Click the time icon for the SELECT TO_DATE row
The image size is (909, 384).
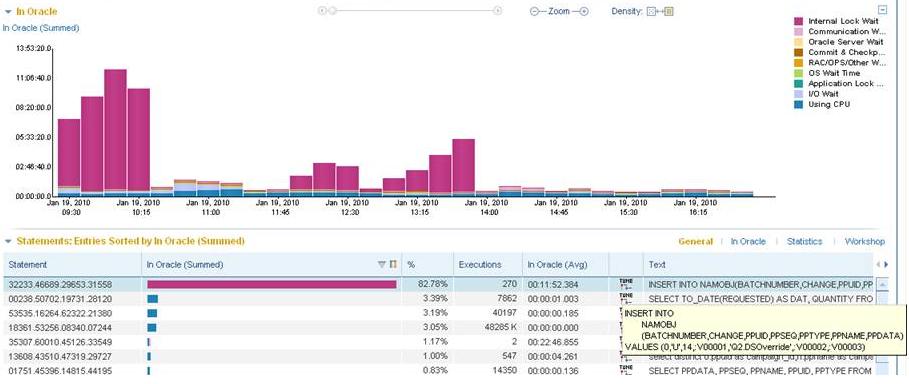pos(626,298)
